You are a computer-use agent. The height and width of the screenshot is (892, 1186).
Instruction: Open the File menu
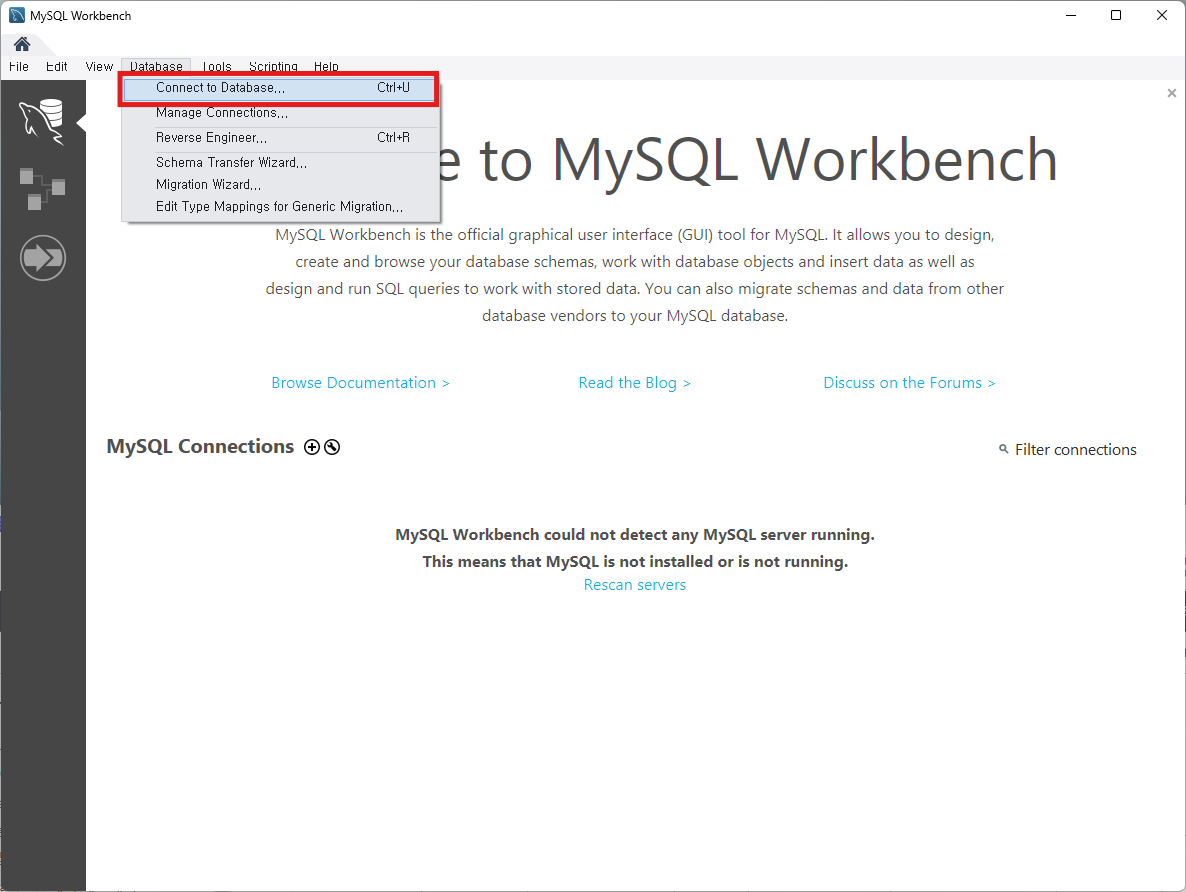[x=19, y=67]
